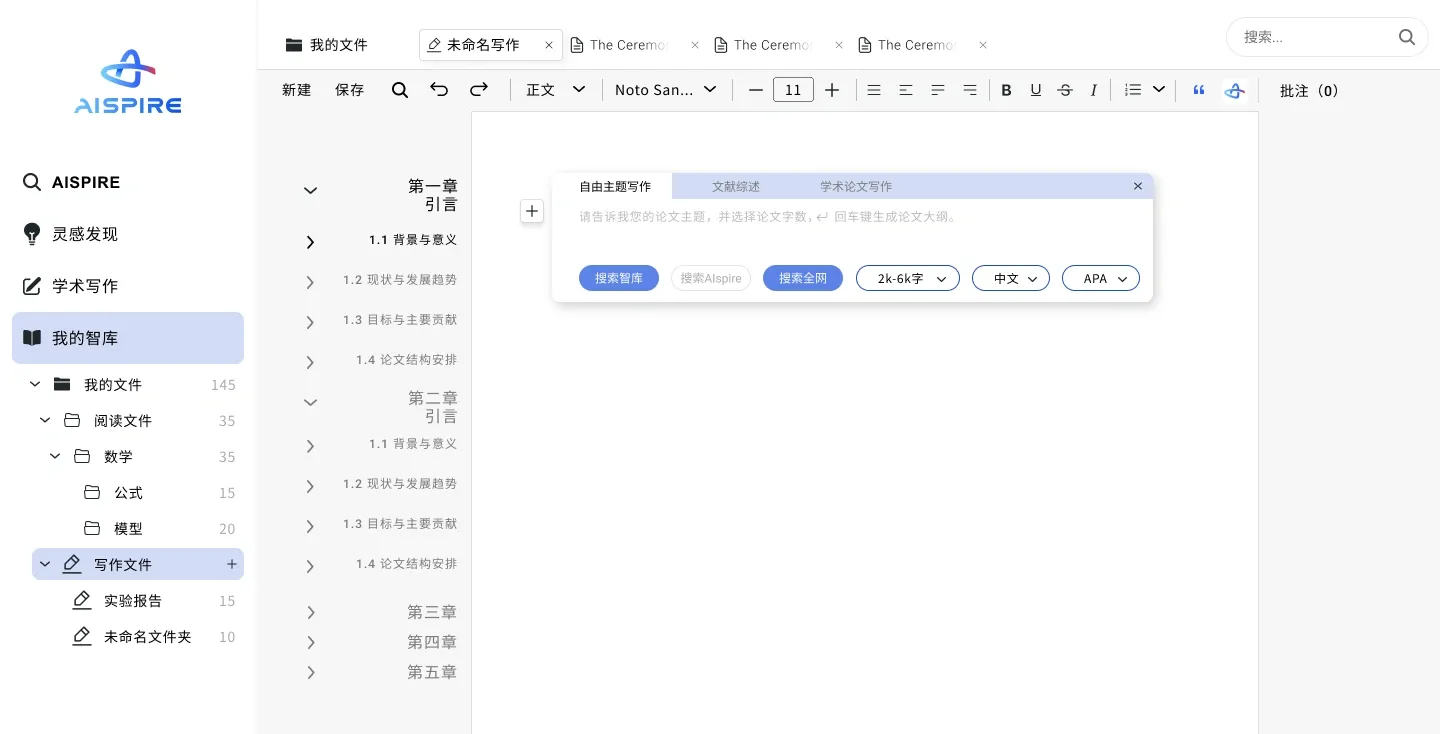
Task: Apply center alignment icon
Action: click(x=906, y=90)
